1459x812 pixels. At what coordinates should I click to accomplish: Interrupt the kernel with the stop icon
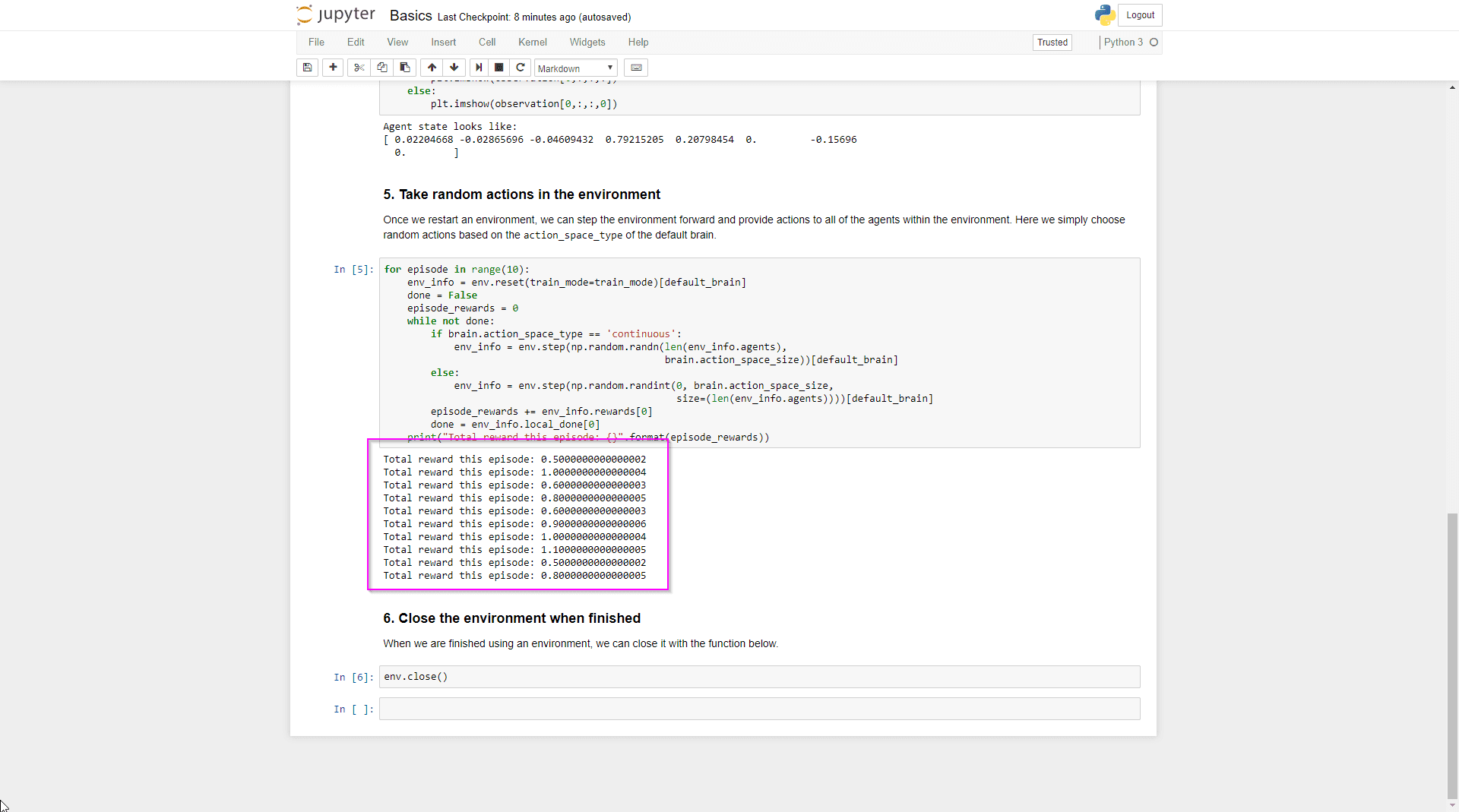click(499, 68)
